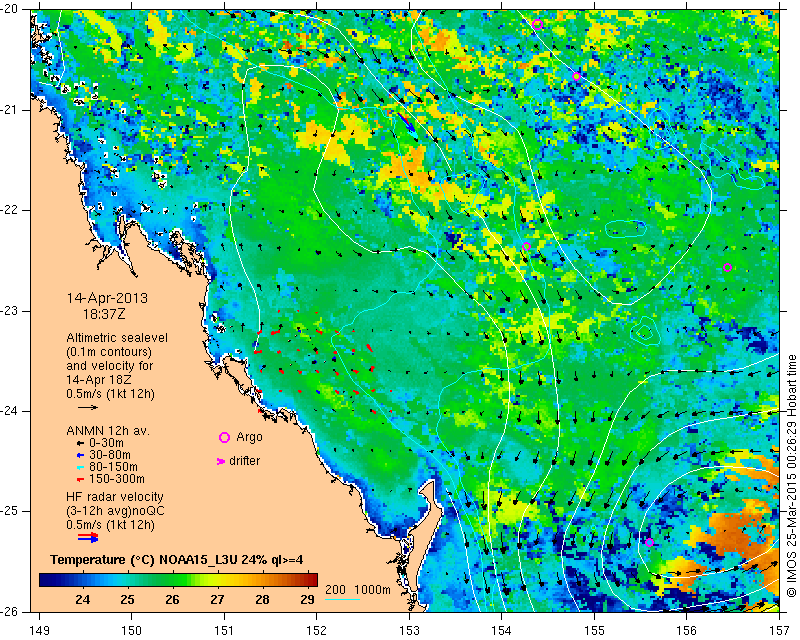Click the cyan line sample under 200
This screenshot has width=800, height=640.
click(x=342, y=599)
